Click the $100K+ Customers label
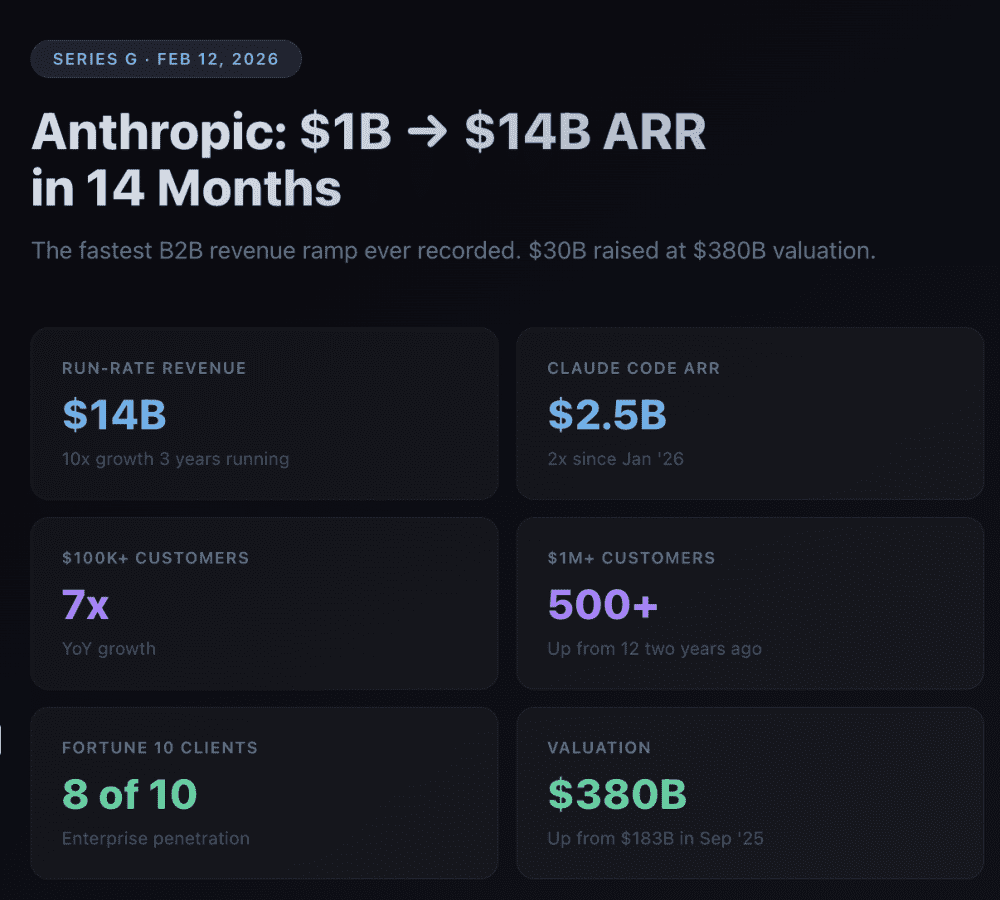Viewport: 1000px width, 900px height. tap(155, 558)
